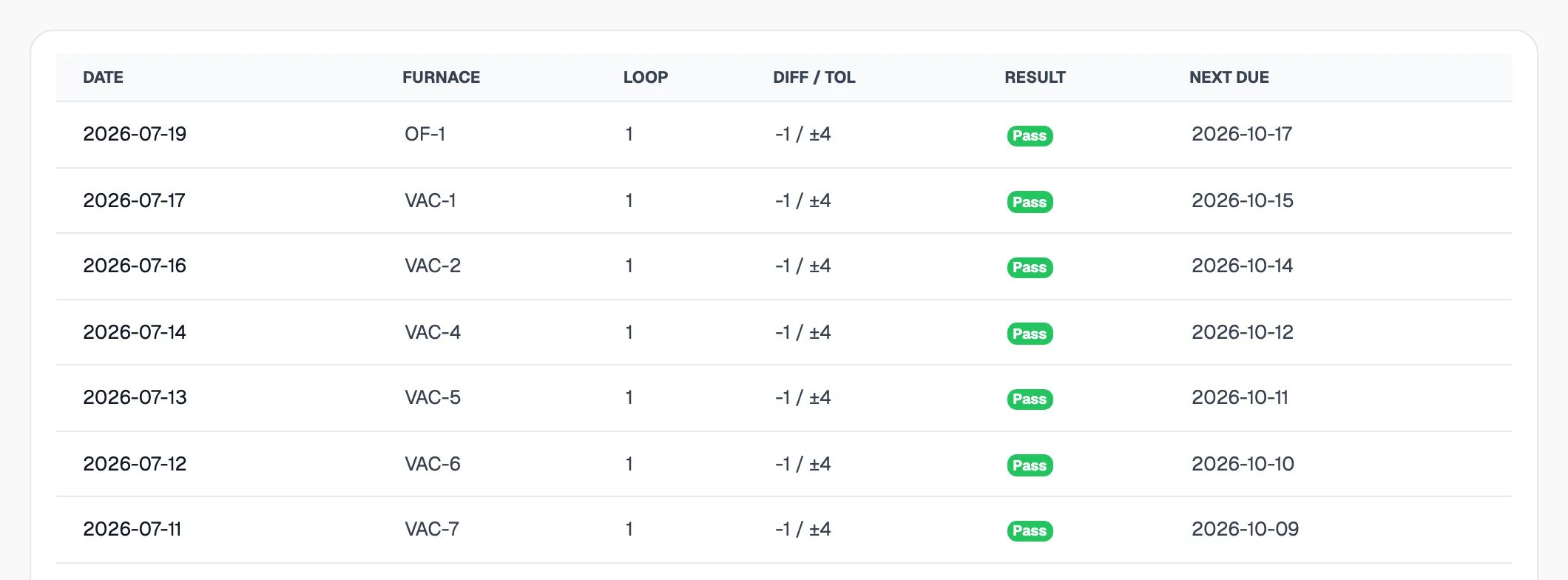The image size is (1568, 580).
Task: Click the Pass badge for VAC-7
Action: click(x=1030, y=530)
